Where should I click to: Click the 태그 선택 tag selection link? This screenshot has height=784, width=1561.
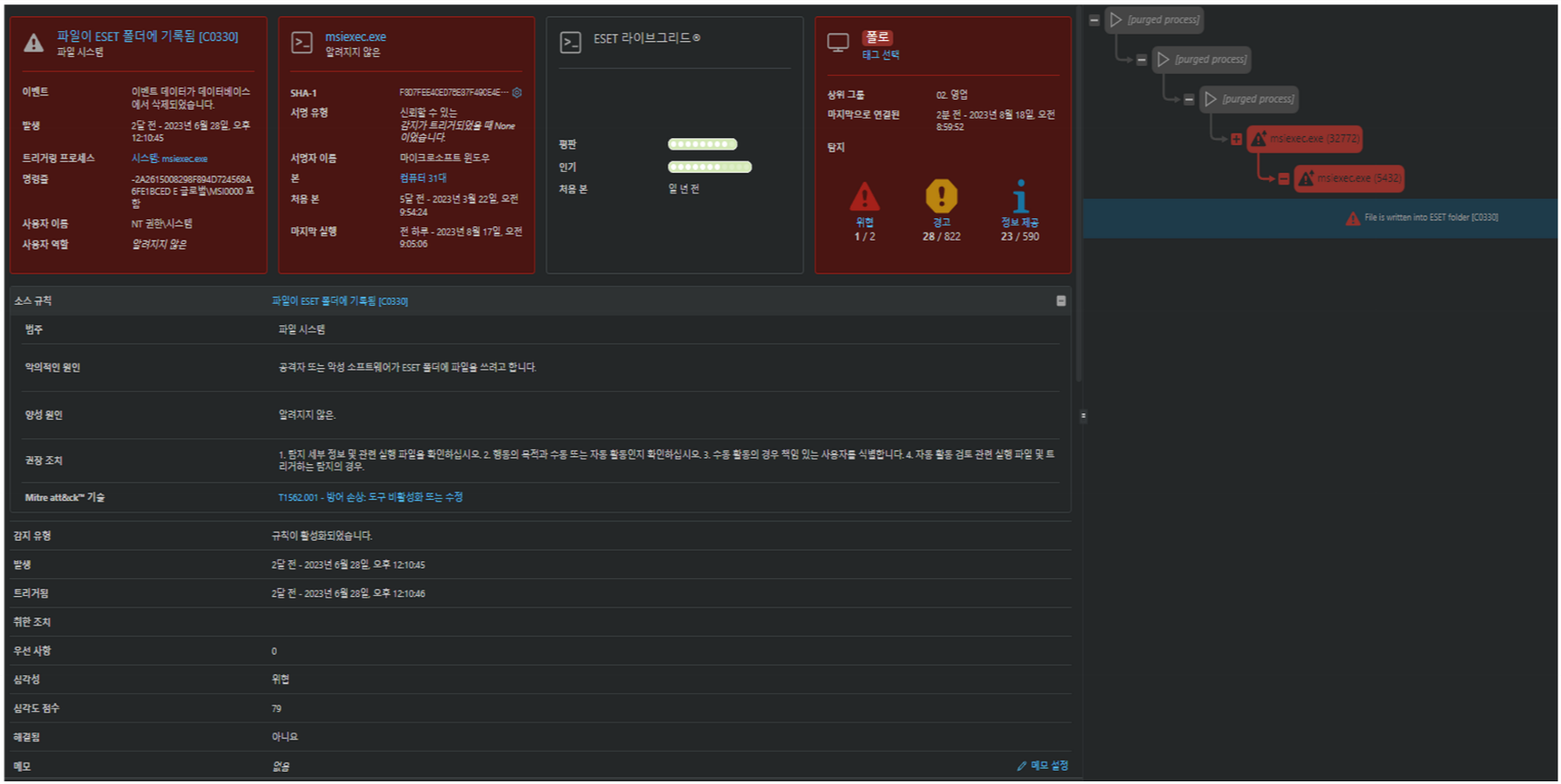pos(880,55)
